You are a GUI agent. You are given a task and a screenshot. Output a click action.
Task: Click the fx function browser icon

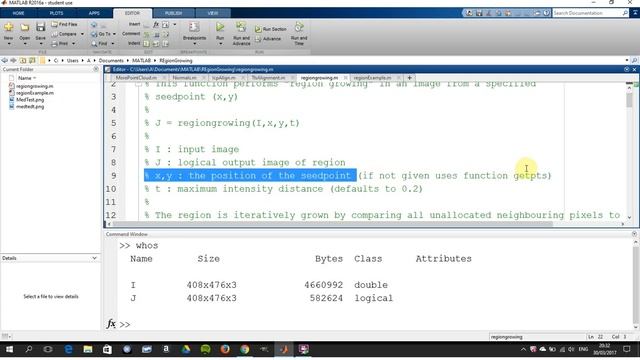coord(111,324)
